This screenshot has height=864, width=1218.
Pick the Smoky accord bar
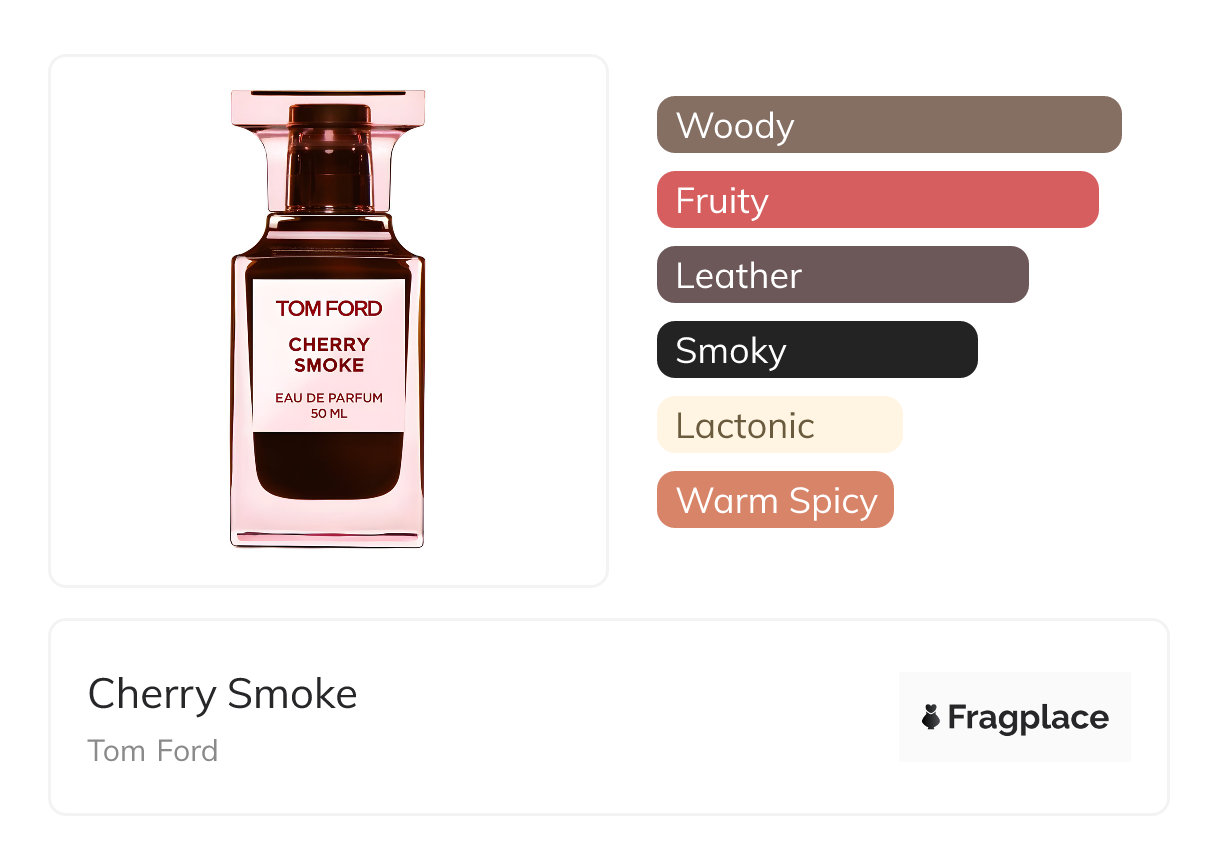pyautogui.click(x=817, y=350)
